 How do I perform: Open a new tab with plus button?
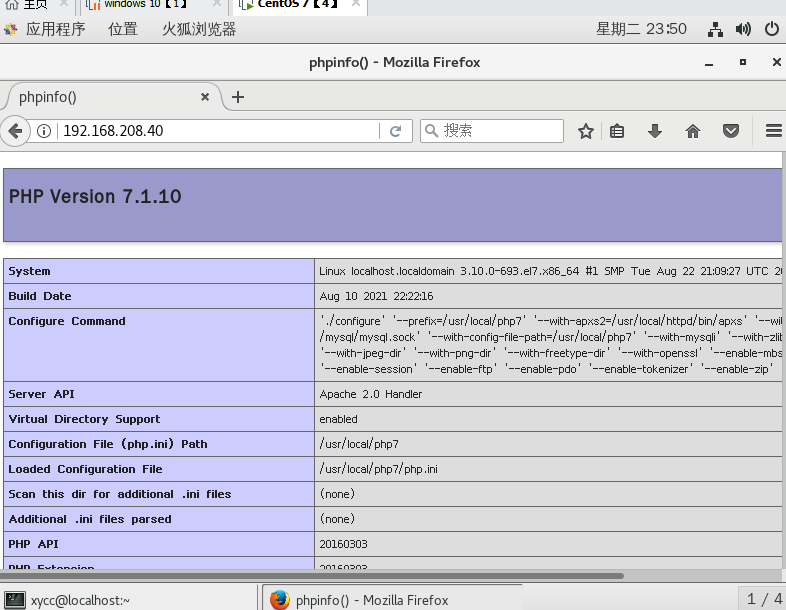click(238, 97)
